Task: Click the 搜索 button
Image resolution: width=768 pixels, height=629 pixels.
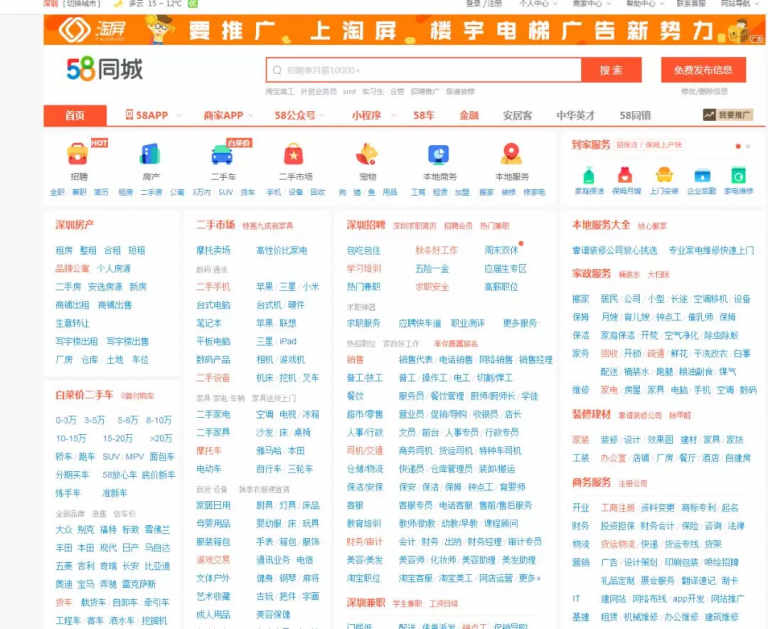Action: [611, 70]
